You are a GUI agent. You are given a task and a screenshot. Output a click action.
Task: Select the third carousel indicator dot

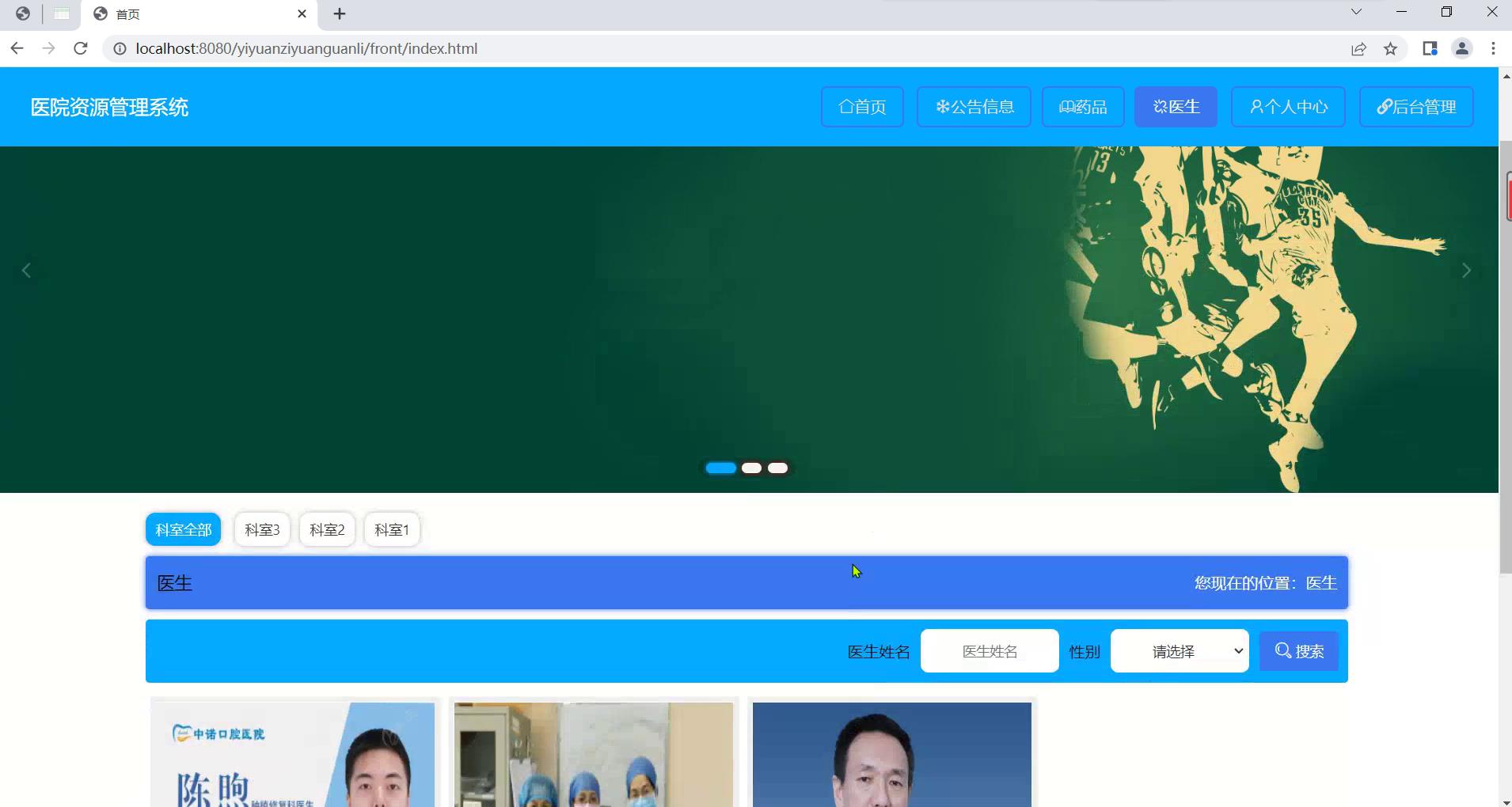click(778, 468)
